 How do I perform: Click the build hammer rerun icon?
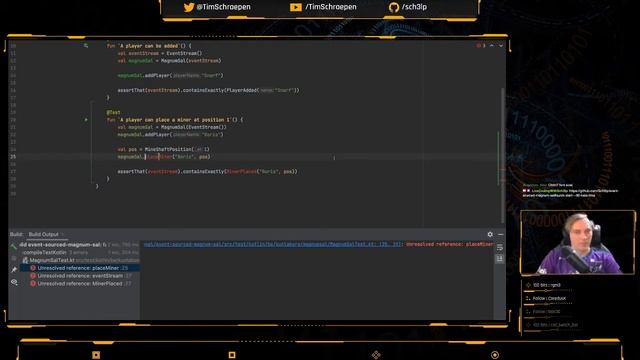pyautogui.click(x=13, y=246)
